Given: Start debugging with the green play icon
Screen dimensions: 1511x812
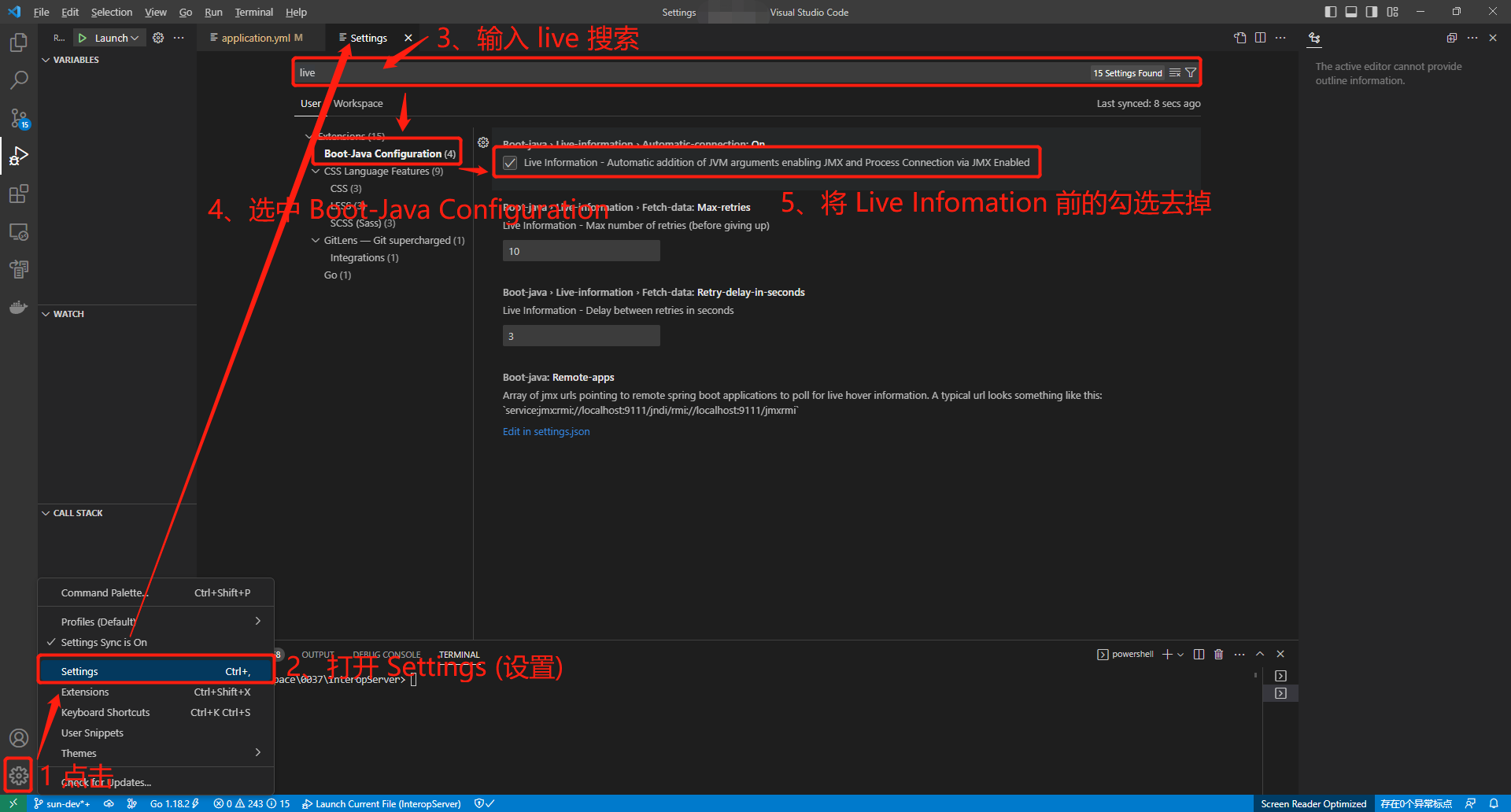Looking at the screenshot, I should [x=82, y=38].
